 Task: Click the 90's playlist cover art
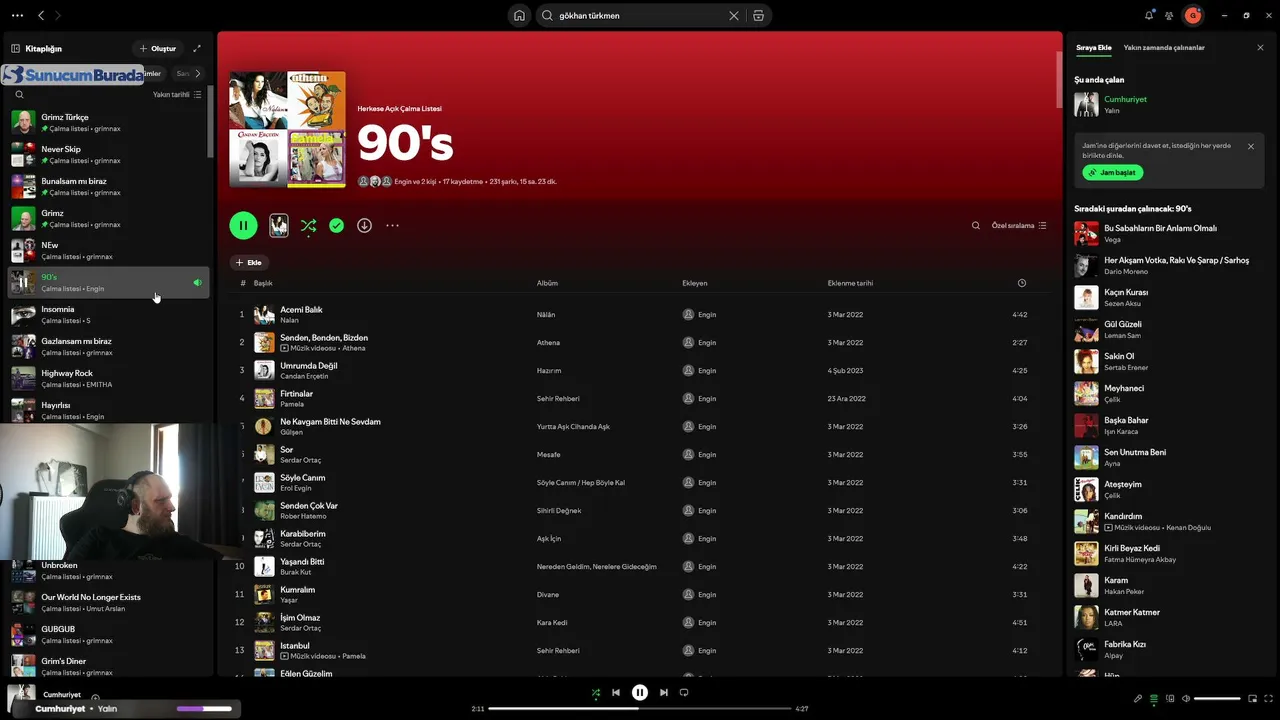[x=287, y=129]
